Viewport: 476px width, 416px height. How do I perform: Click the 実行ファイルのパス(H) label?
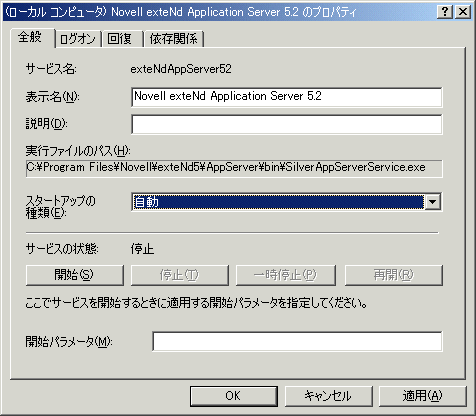pyautogui.click(x=78, y=151)
